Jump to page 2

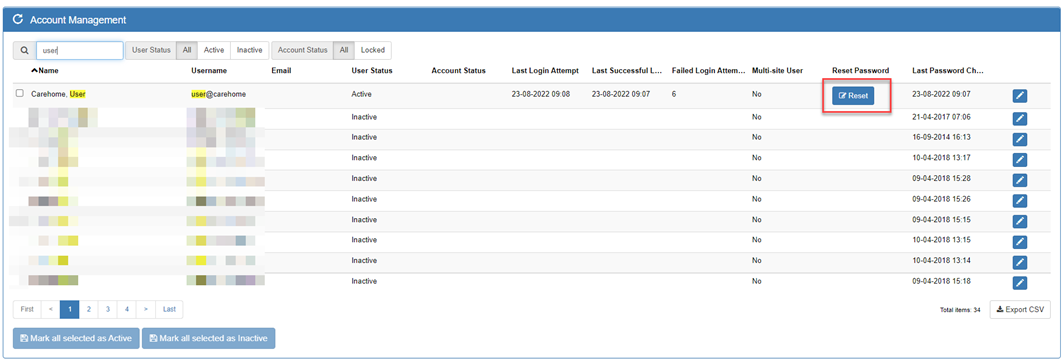pos(88,309)
